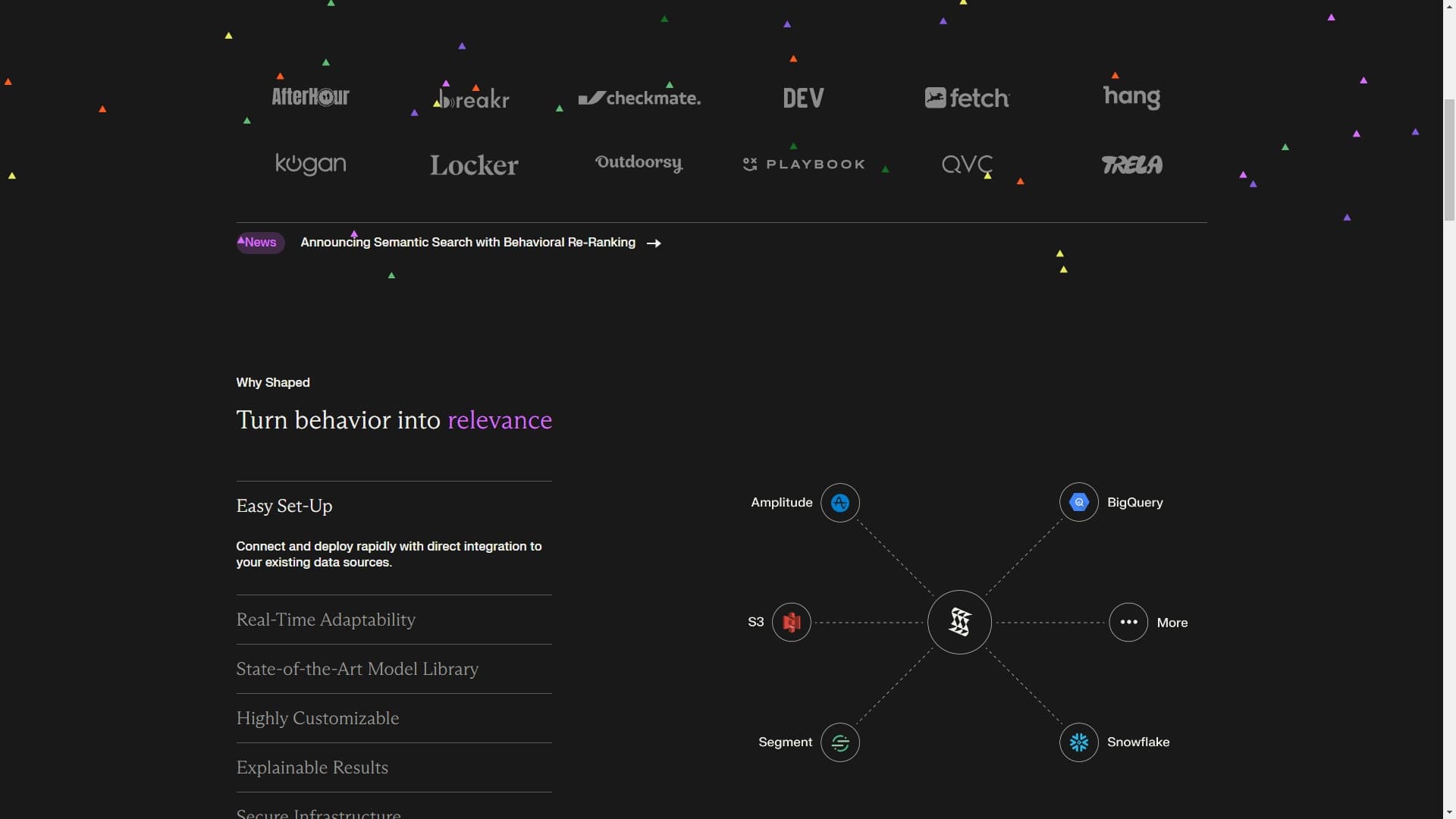The width and height of the screenshot is (1456, 819).
Task: Click the AfterHour logo
Action: pos(311,97)
